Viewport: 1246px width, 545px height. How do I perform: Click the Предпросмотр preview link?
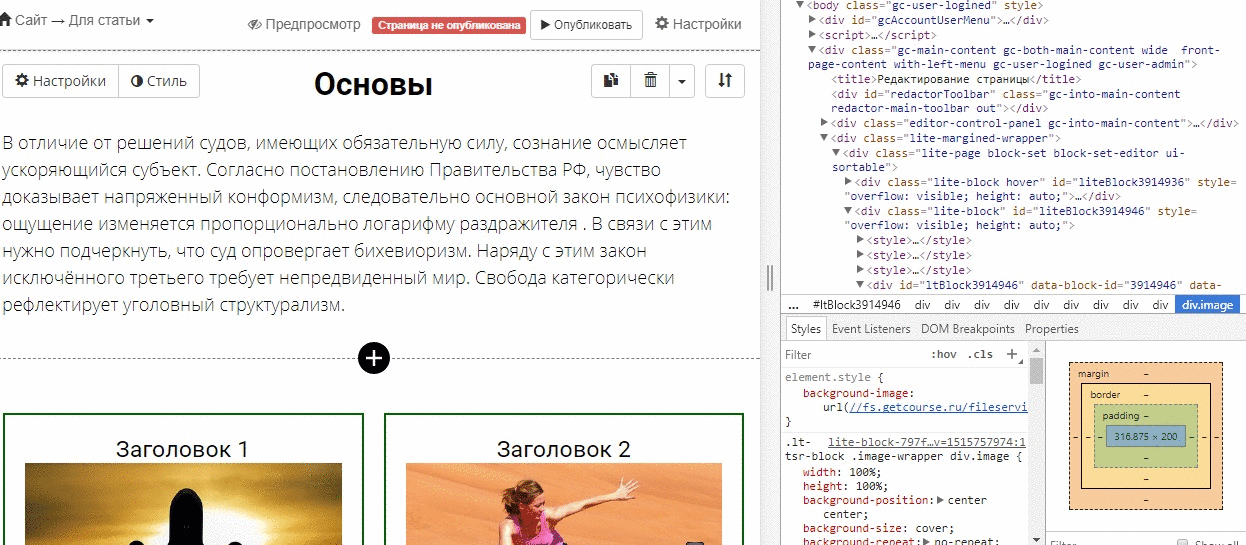(x=304, y=24)
